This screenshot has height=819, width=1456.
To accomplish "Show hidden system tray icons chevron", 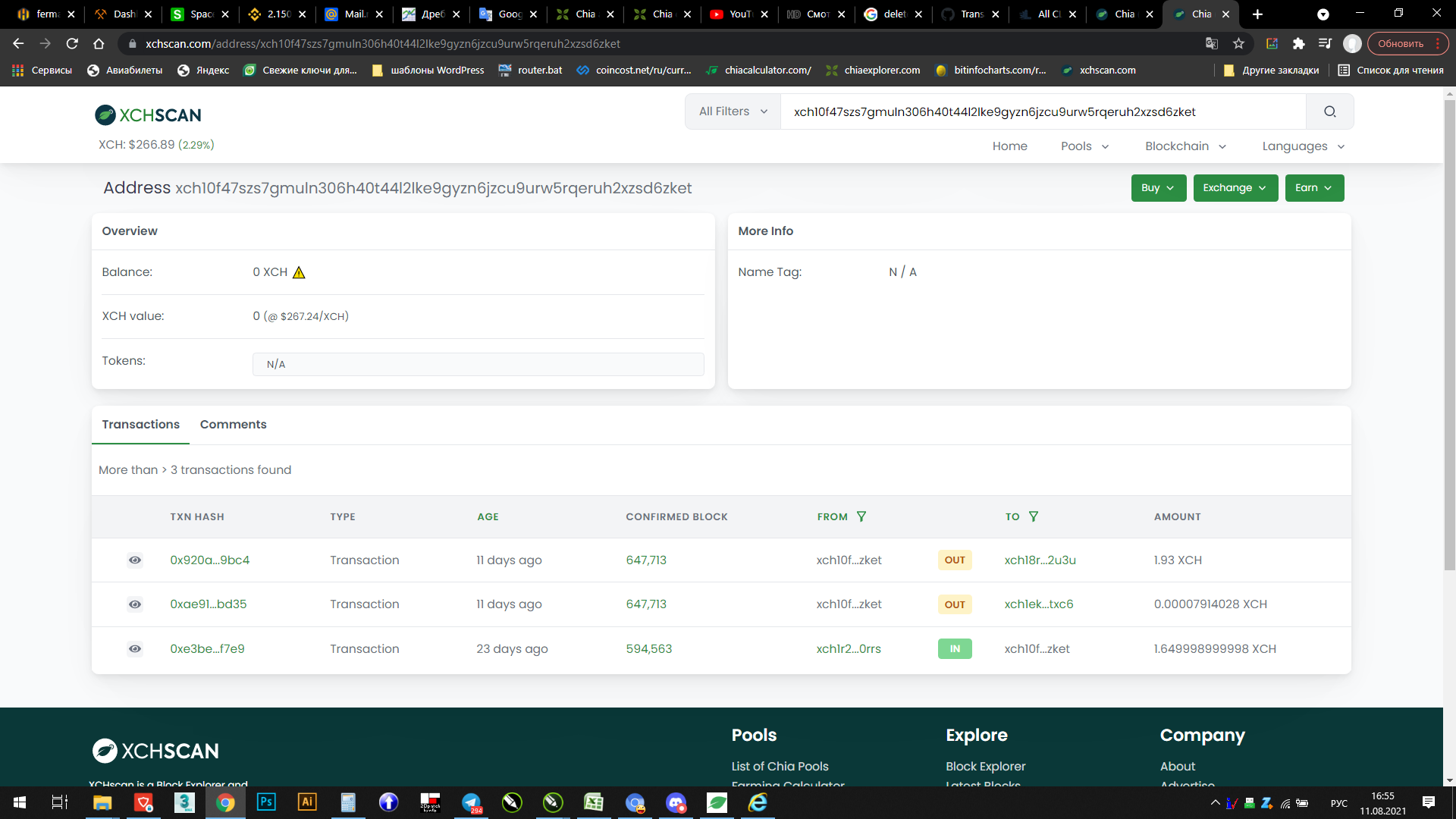I will [x=1215, y=802].
